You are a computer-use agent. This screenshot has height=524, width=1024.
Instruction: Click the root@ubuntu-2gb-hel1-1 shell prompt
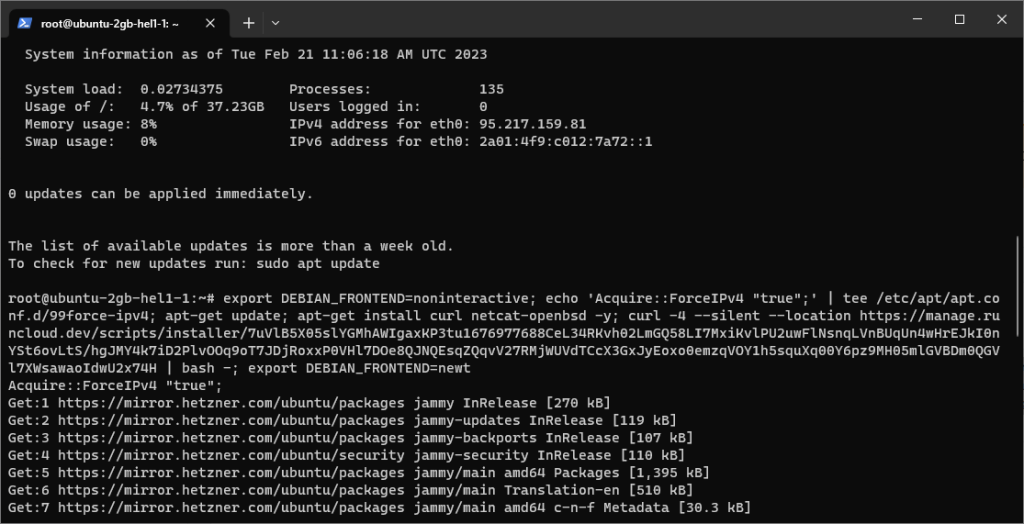pos(110,299)
